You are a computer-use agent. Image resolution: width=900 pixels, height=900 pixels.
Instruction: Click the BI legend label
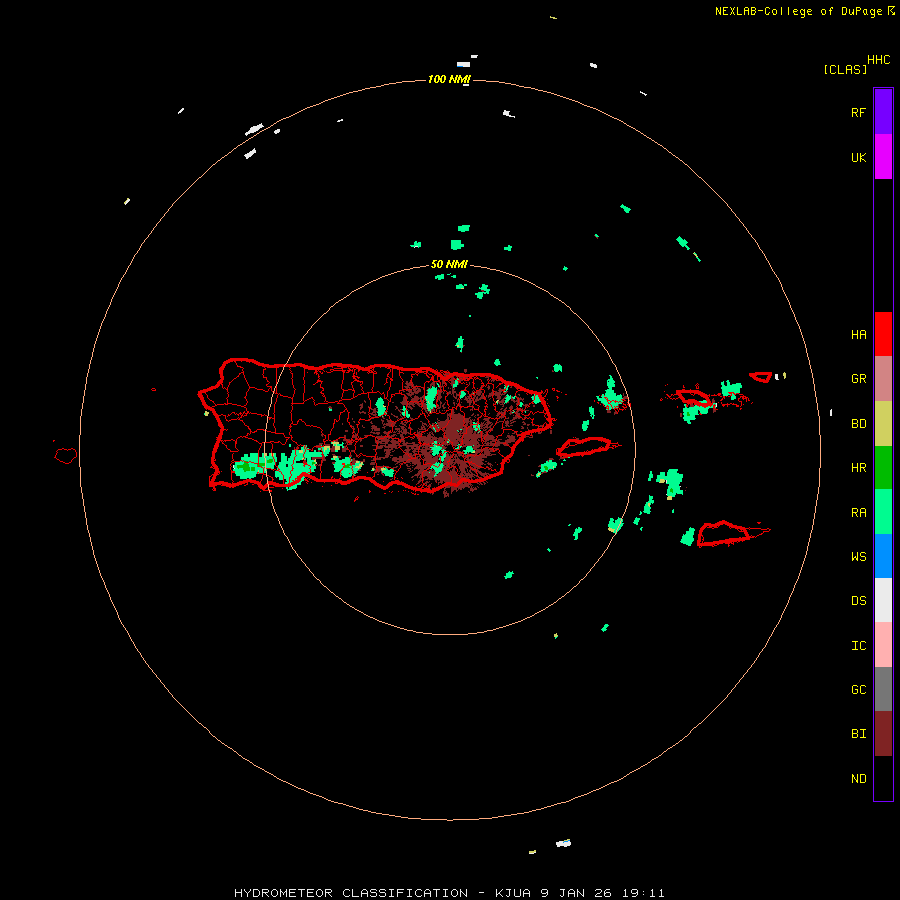(x=858, y=734)
